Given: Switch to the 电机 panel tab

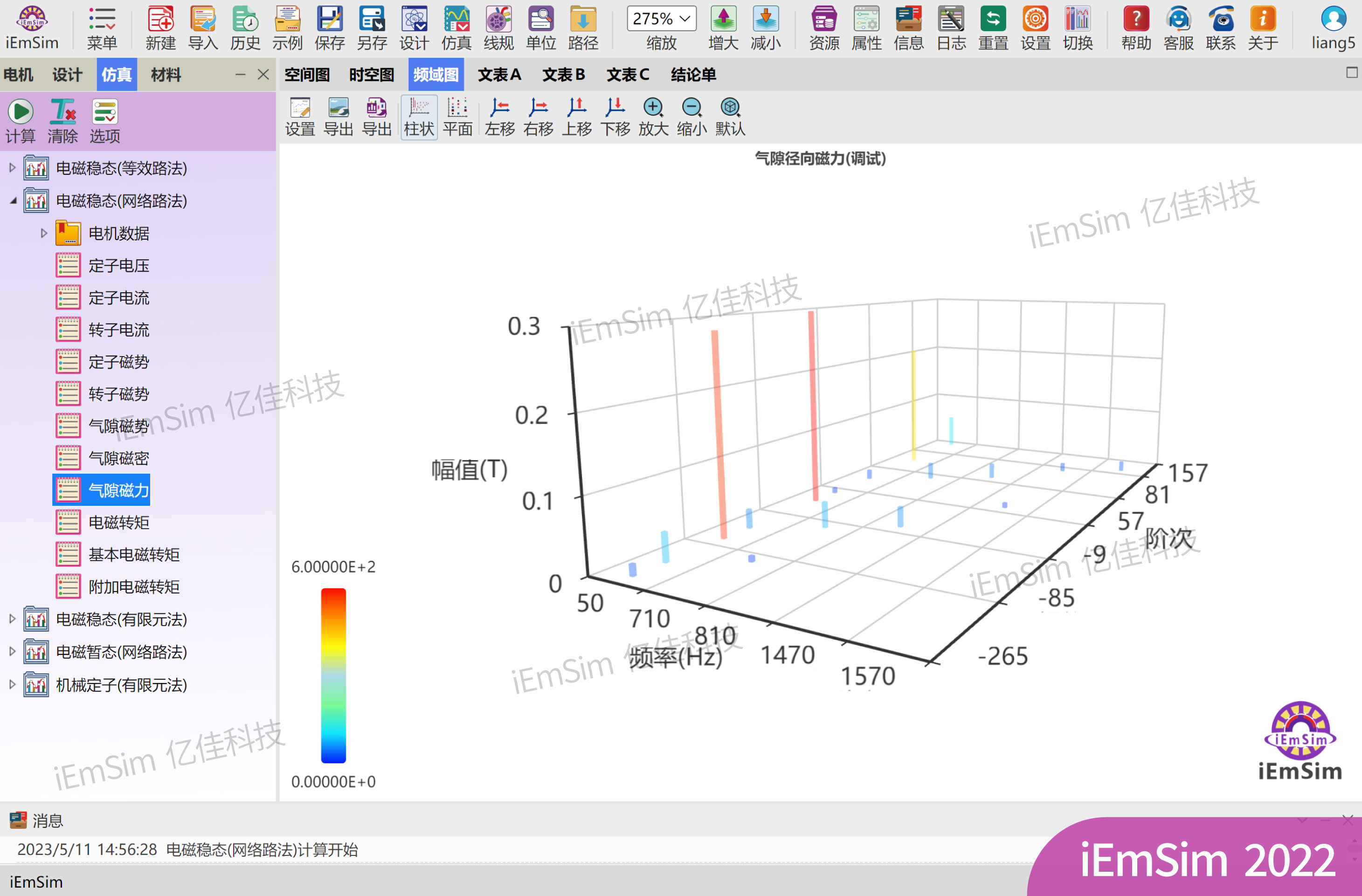Looking at the screenshot, I should point(18,75).
